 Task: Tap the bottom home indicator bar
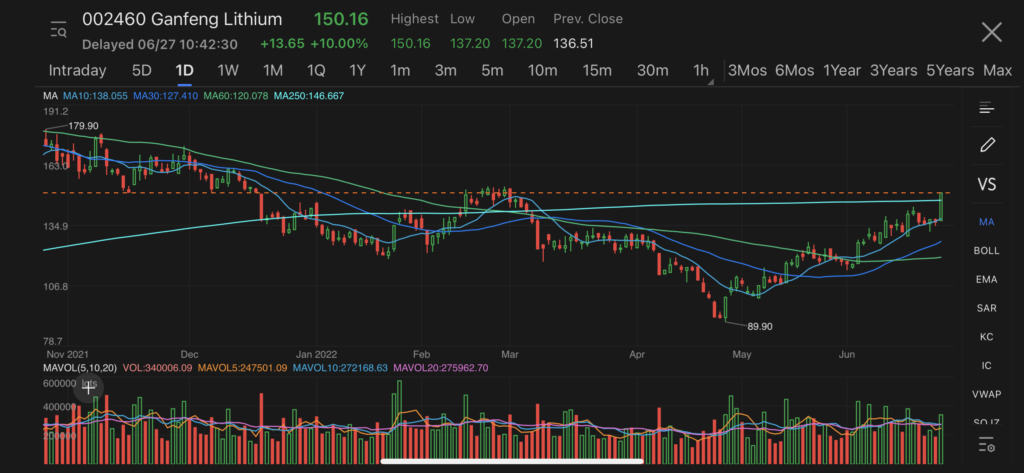click(x=512, y=461)
